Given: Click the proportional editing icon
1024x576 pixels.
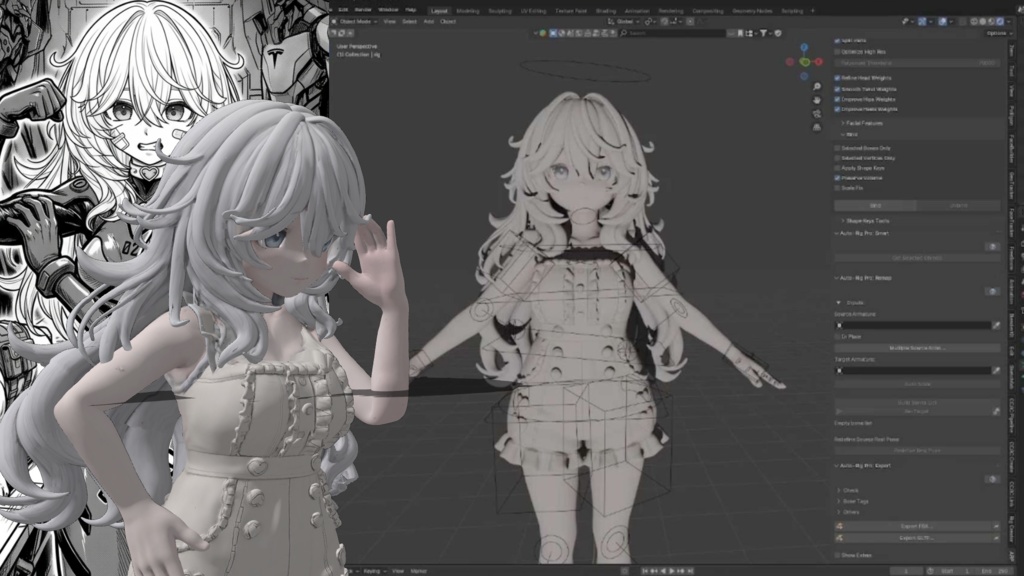Looking at the screenshot, I should [x=664, y=21].
